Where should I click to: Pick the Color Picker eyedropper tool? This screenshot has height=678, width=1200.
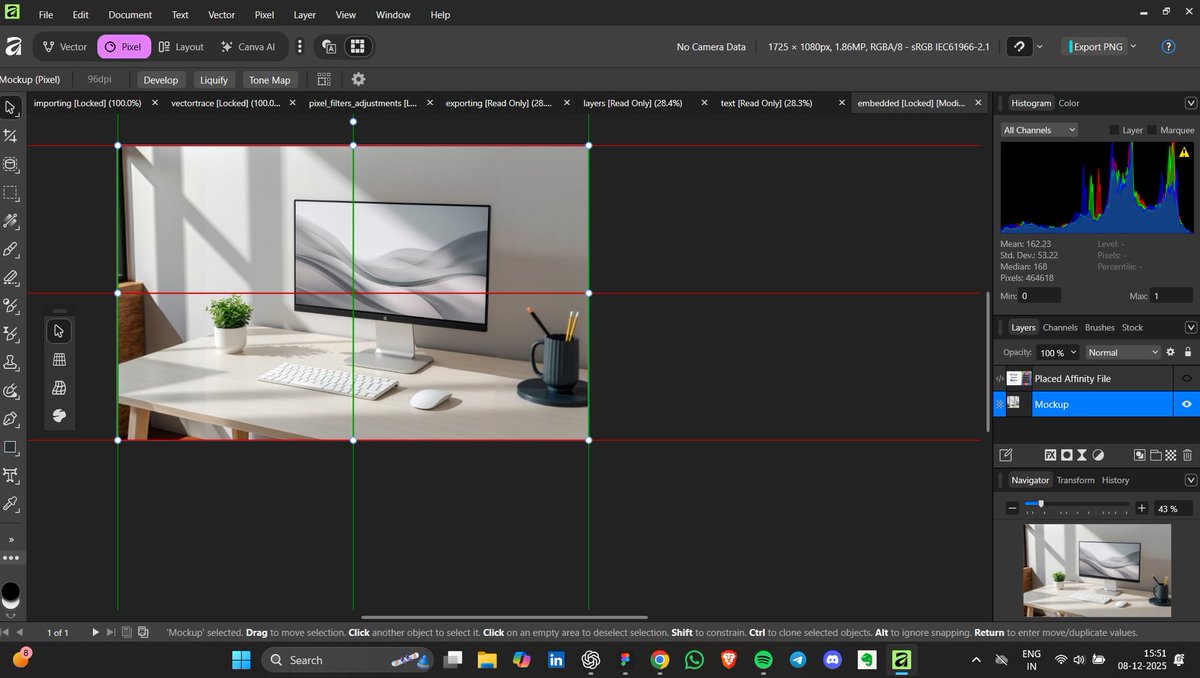(x=11, y=504)
